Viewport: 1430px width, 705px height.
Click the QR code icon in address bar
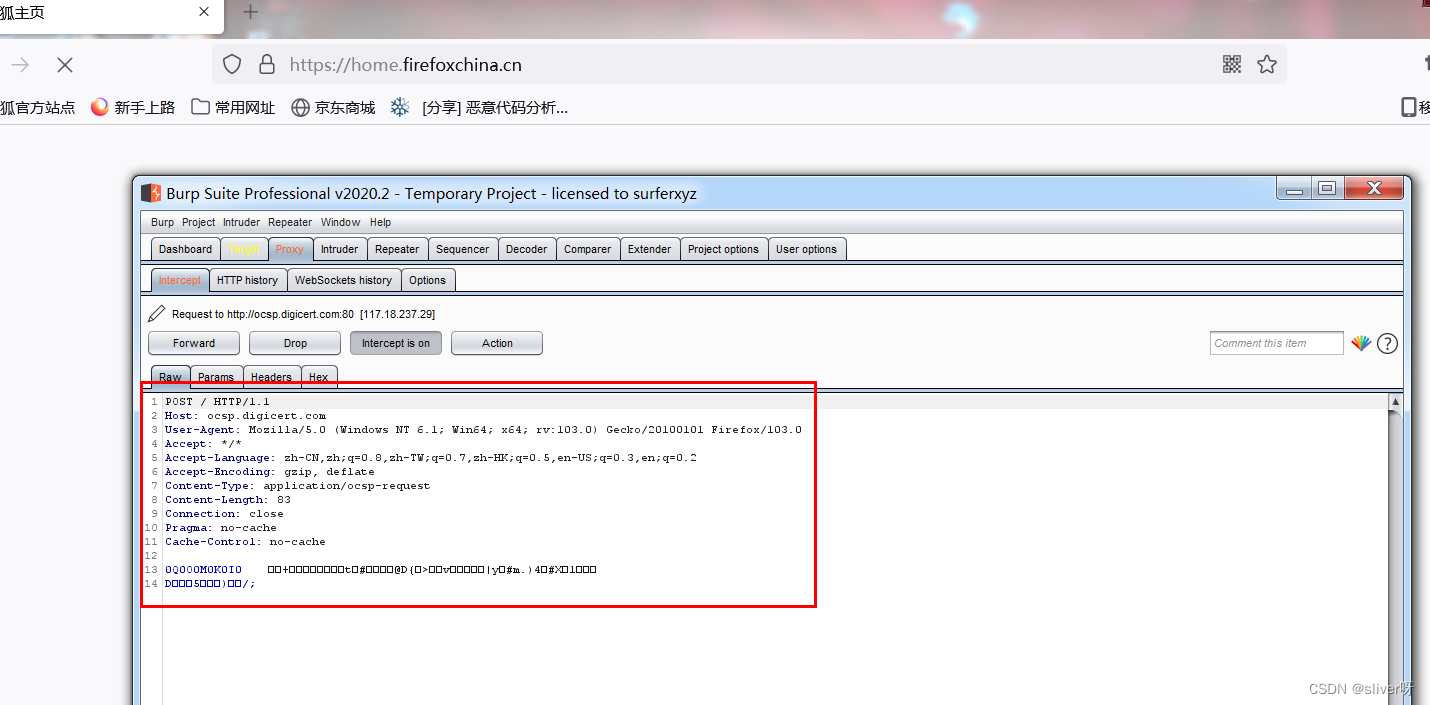(1232, 65)
